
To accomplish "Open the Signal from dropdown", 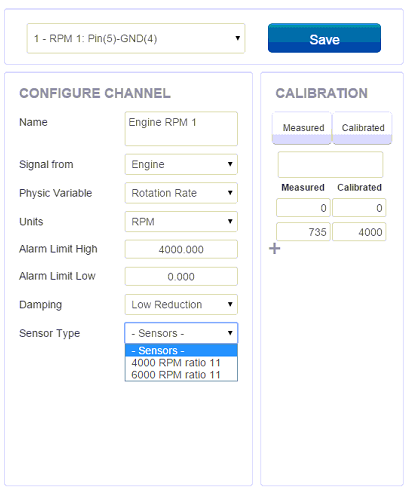I will tap(181, 164).
